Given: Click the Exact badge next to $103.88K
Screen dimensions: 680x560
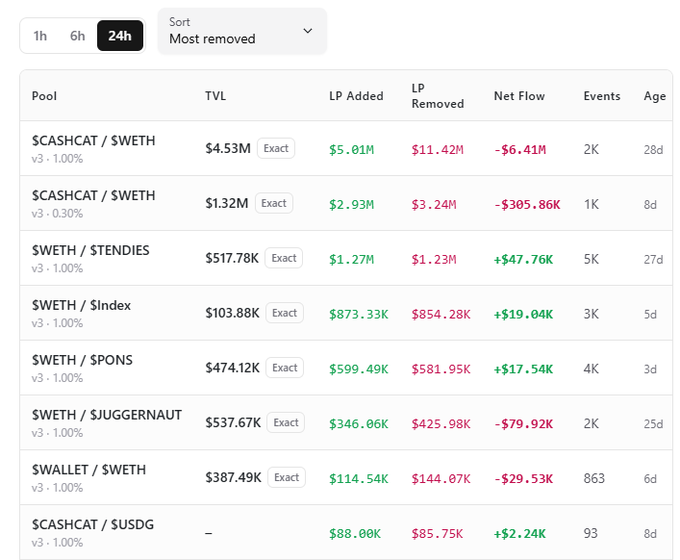Looking at the screenshot, I should pyautogui.click(x=284, y=313).
